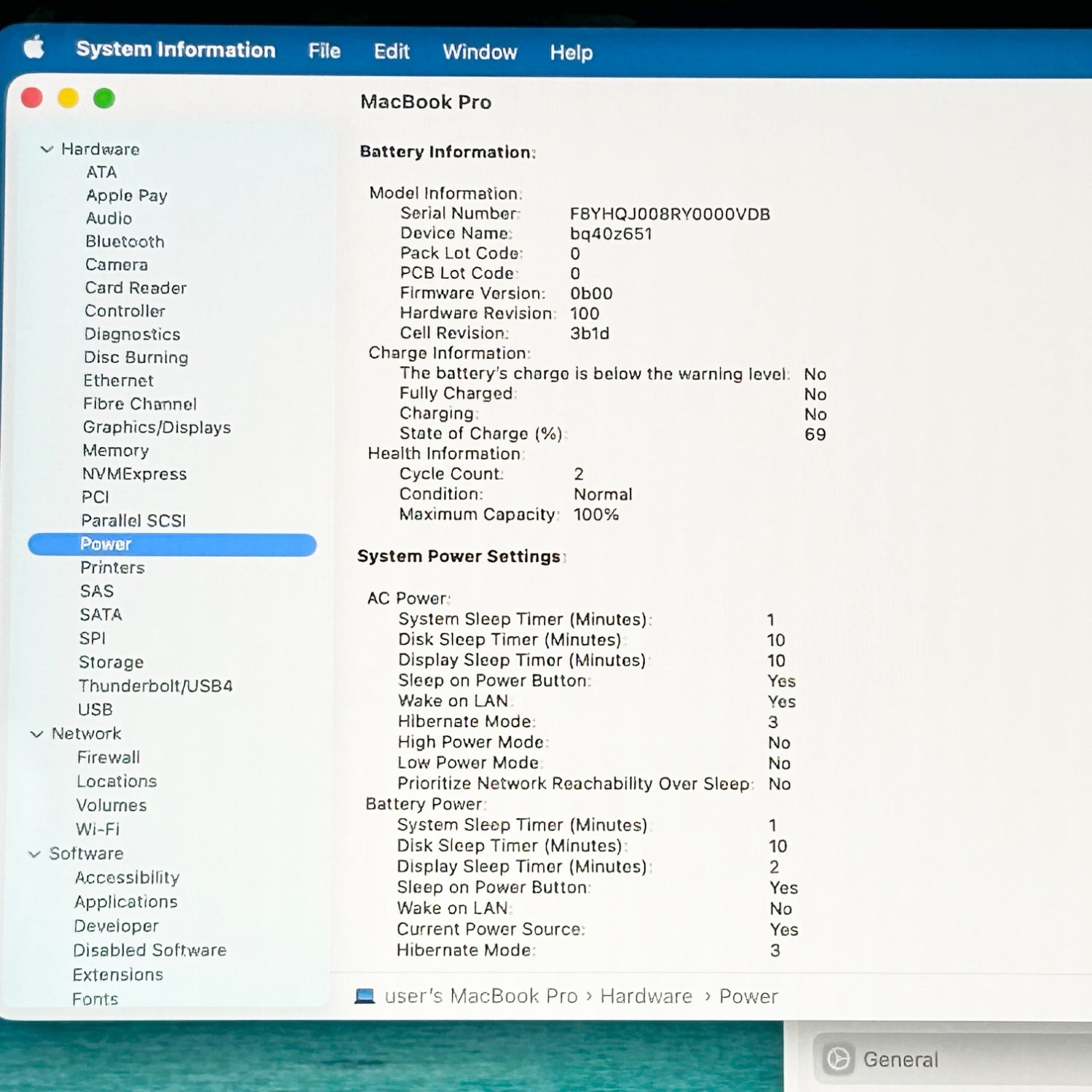The image size is (1092, 1092).
Task: Select Disabled Software under Software
Action: tap(149, 951)
